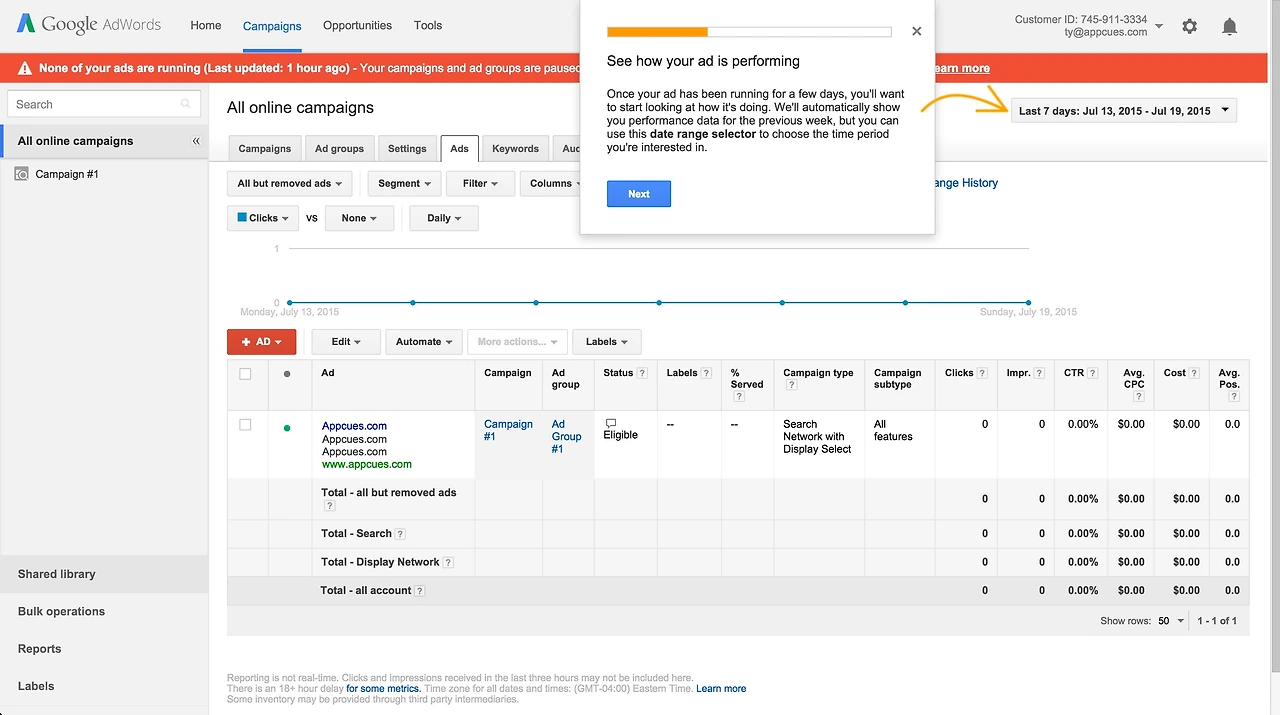Click the Next button in the popup
1280x715 pixels.
point(639,194)
